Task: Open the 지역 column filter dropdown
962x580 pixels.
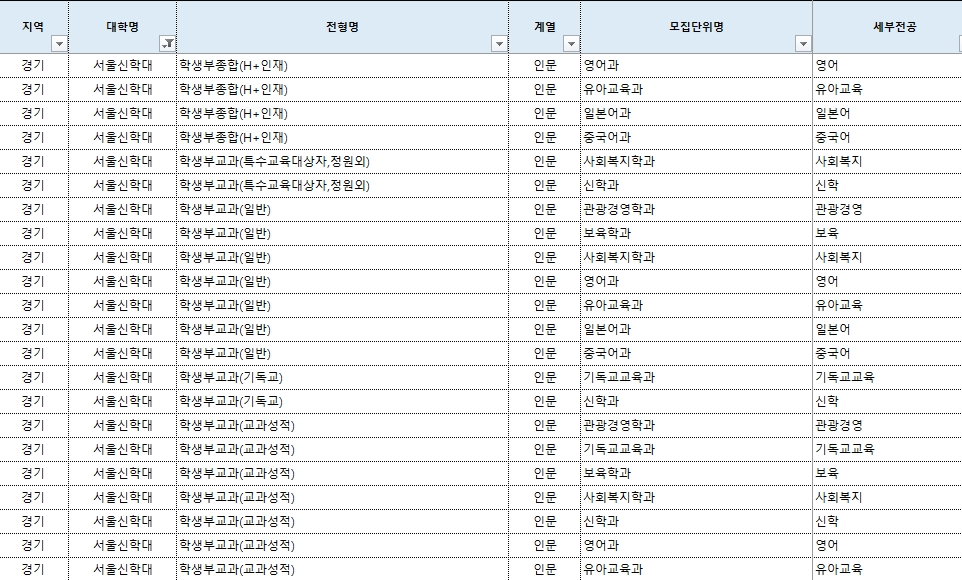Action: click(60, 44)
